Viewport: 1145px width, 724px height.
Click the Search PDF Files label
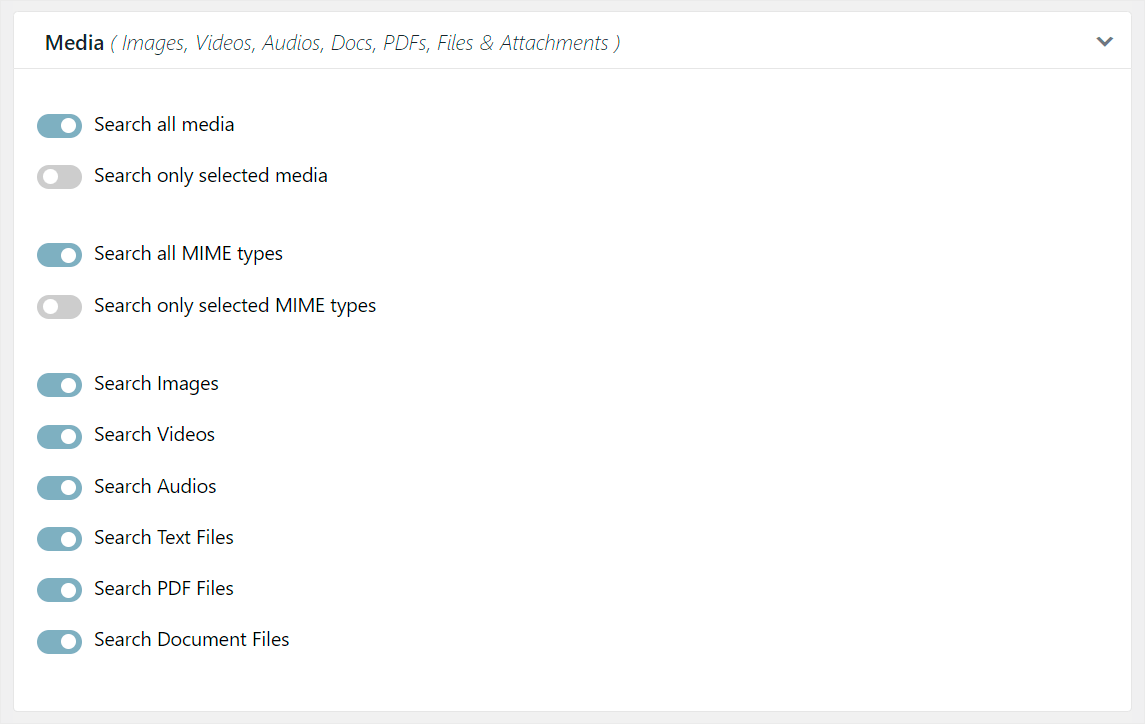[x=163, y=588]
